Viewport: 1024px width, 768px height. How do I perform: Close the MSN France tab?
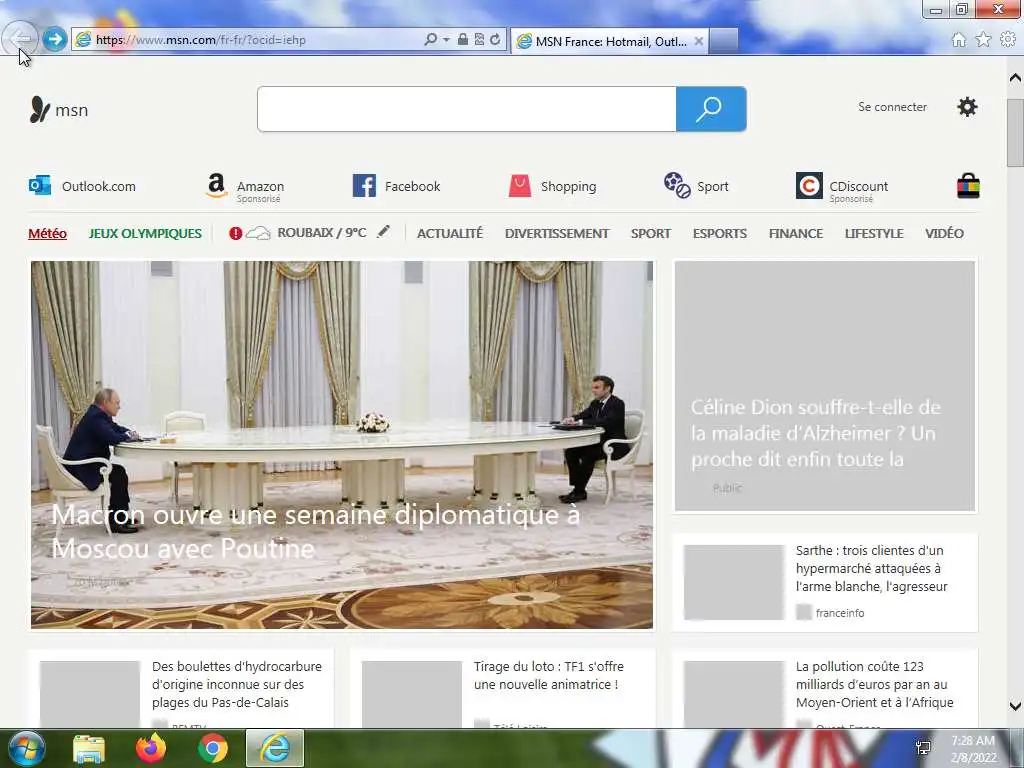699,41
